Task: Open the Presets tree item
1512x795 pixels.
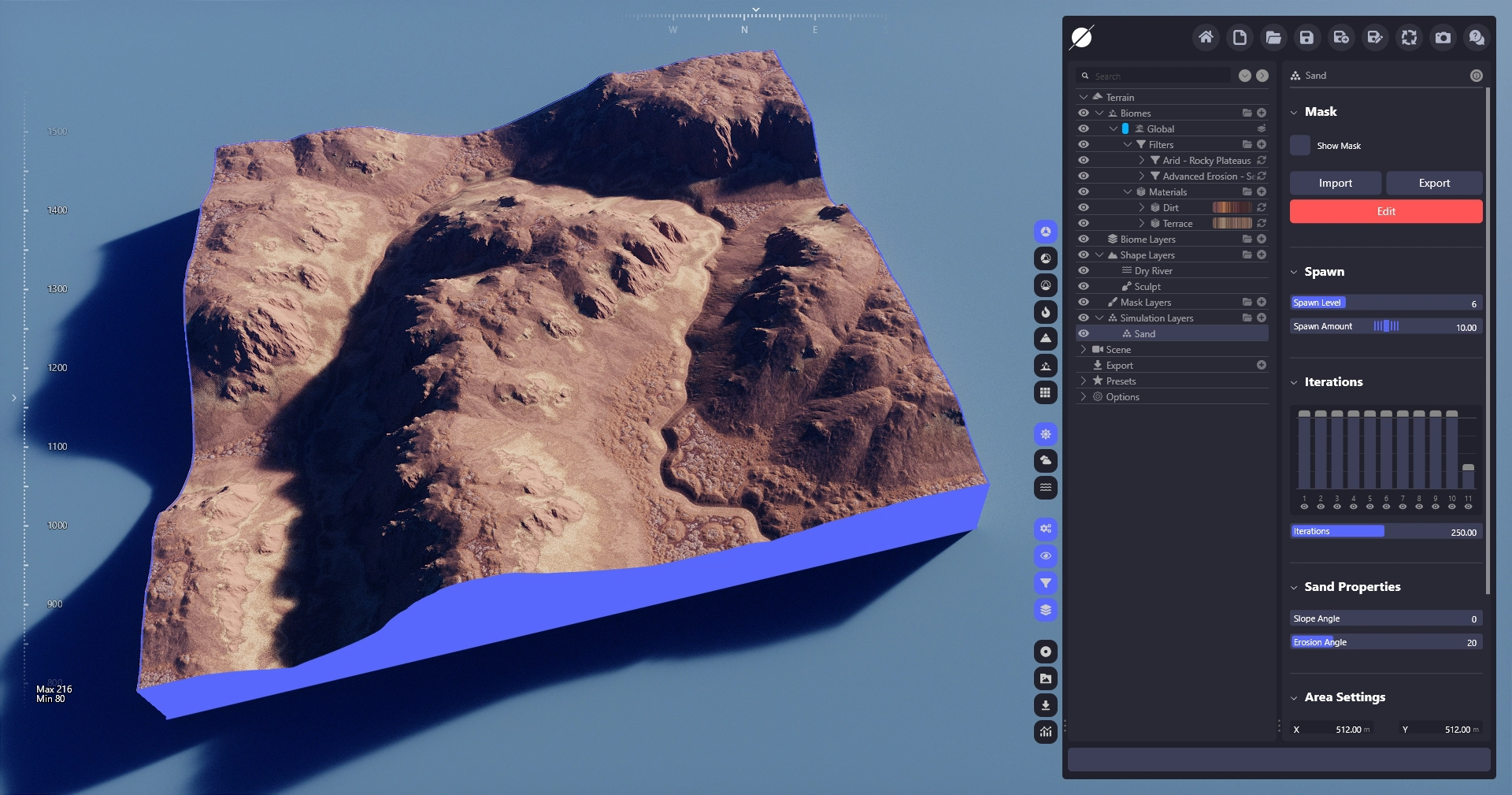Action: click(x=1121, y=381)
